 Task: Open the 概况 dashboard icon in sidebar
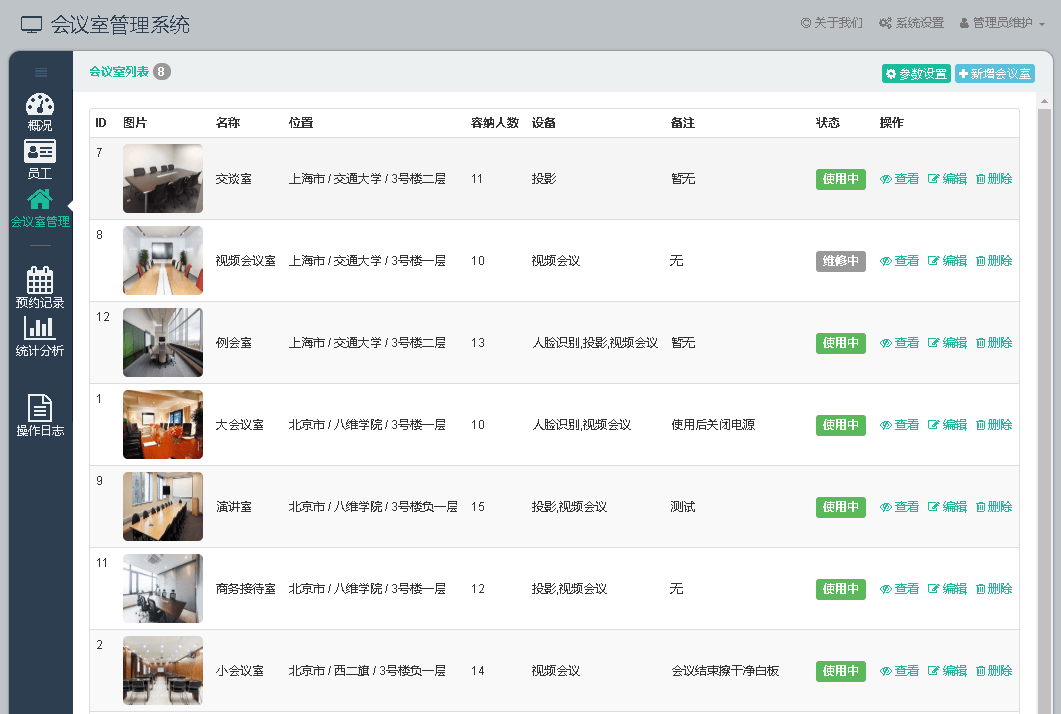tap(40, 106)
